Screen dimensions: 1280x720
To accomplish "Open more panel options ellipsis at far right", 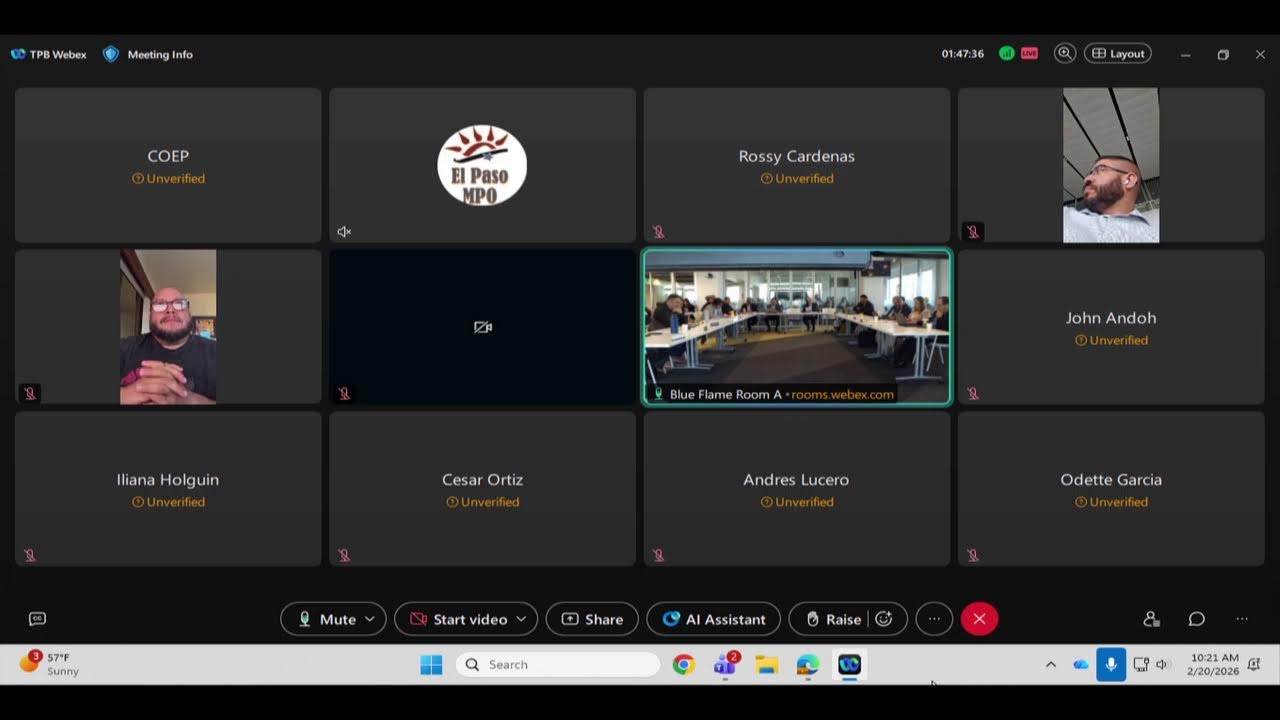I will click(x=1242, y=619).
